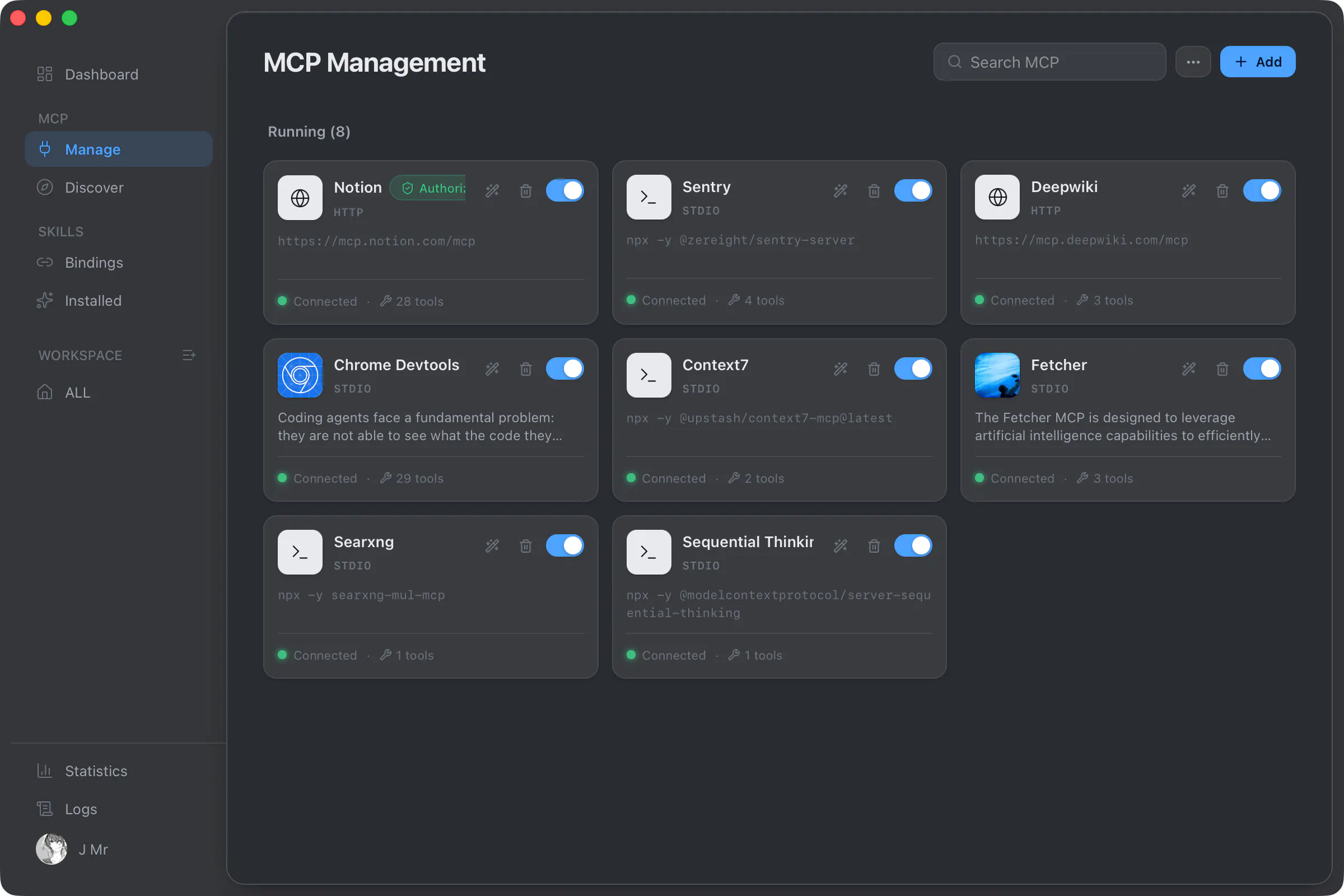Disable the Context7 server toggle
The image size is (1344, 896).
[x=913, y=369]
